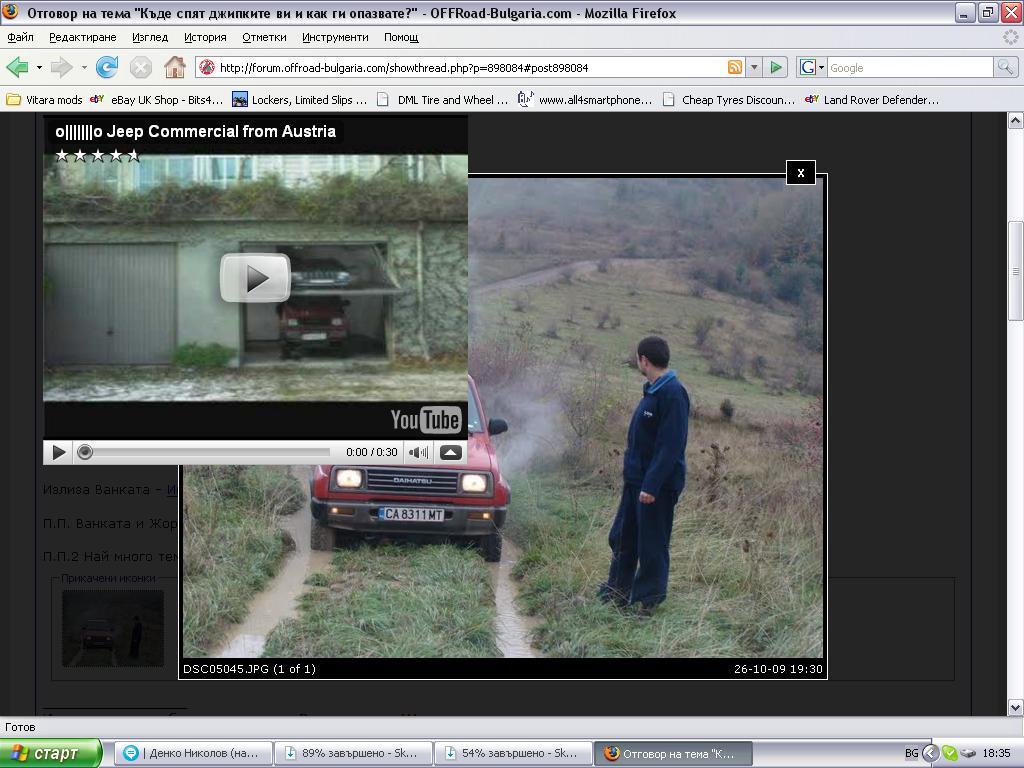This screenshot has width=1024, height=768.
Task: Open the eBay UK Shop bookmark
Action: (157, 100)
